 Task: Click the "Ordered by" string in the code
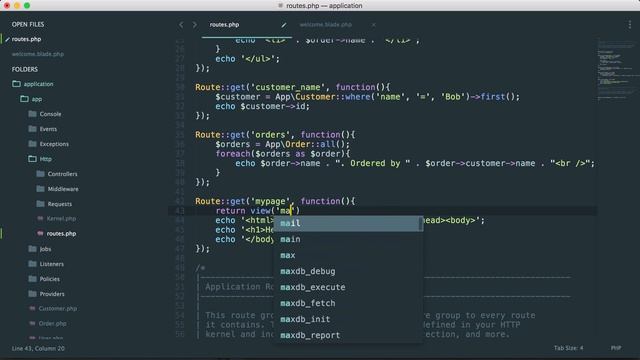pyautogui.click(x=373, y=163)
